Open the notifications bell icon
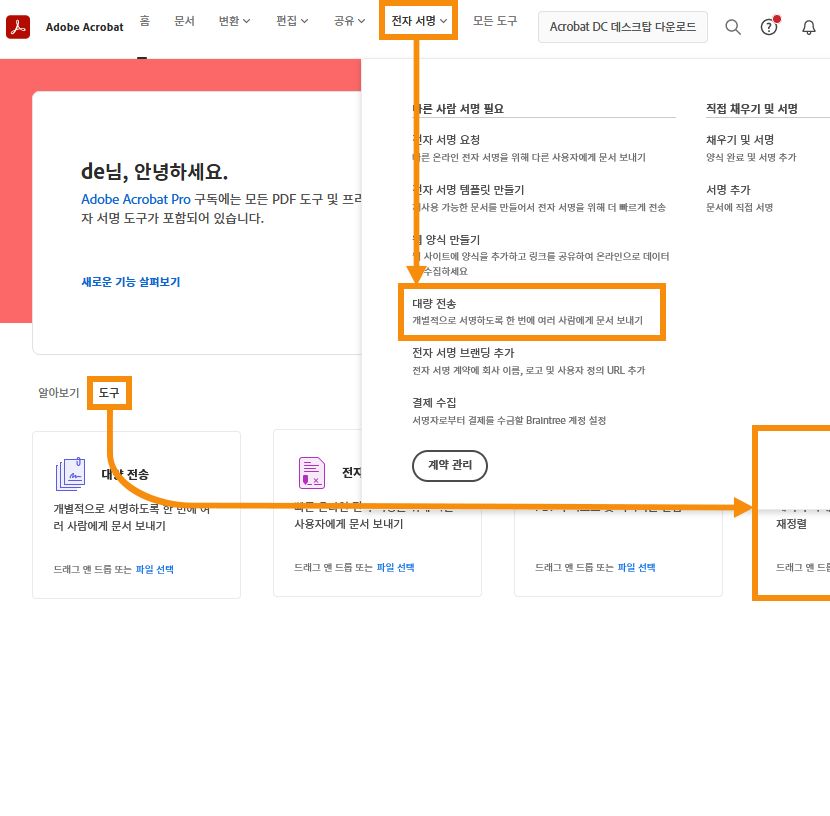This screenshot has height=816, width=830. pos(808,27)
